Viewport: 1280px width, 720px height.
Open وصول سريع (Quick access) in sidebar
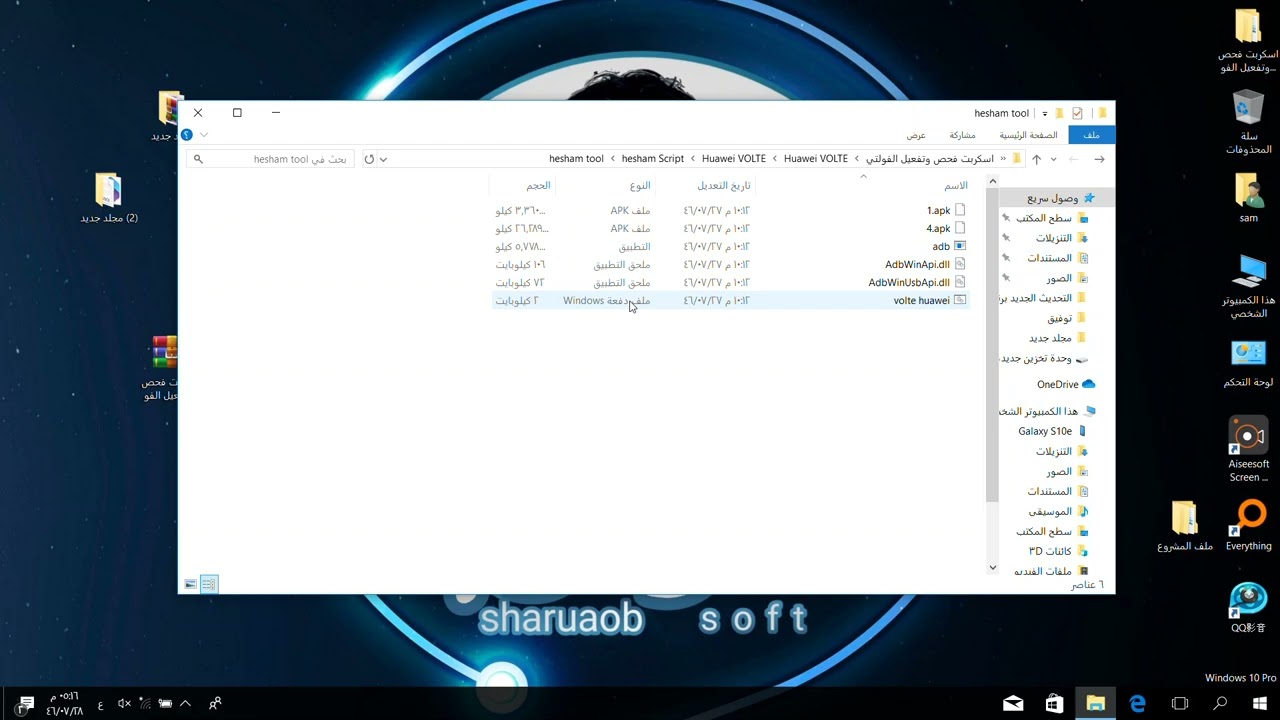pos(1058,198)
